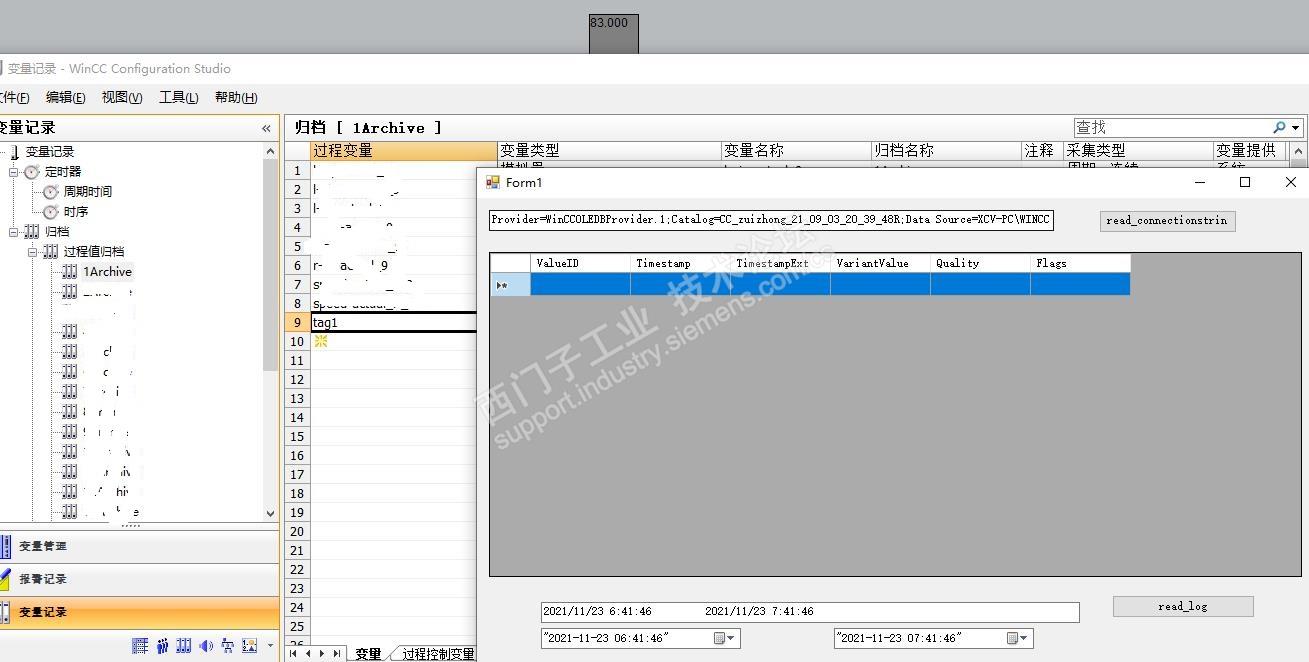Open the search options dropdown arrow
This screenshot has height=662, width=1309.
click(x=1296, y=128)
